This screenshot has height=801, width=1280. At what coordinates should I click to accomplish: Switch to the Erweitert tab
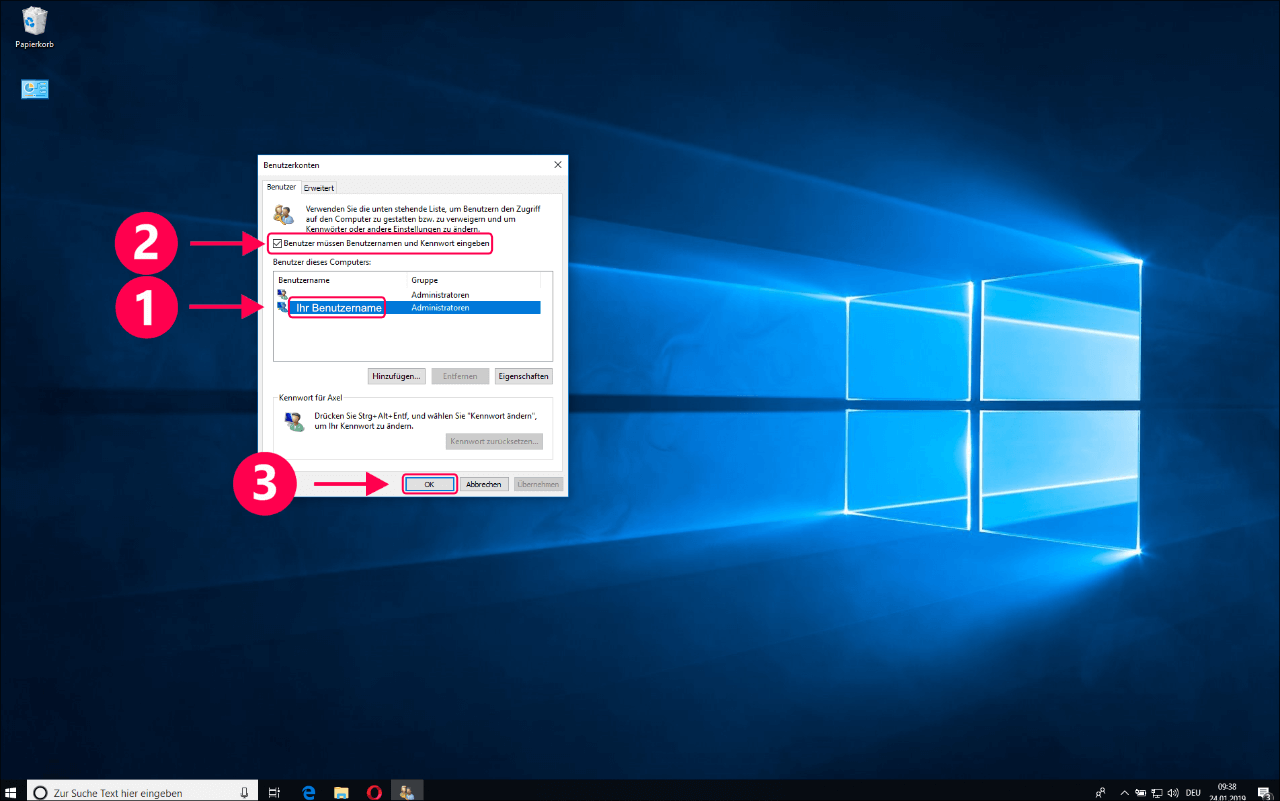point(319,187)
